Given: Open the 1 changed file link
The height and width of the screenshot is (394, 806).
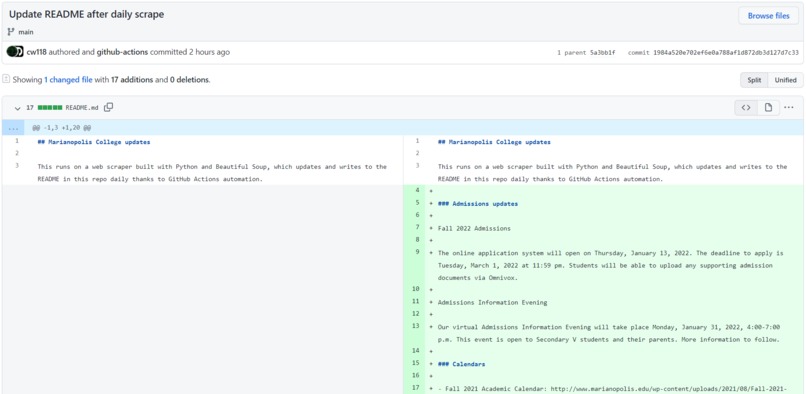Looking at the screenshot, I should point(68,80).
